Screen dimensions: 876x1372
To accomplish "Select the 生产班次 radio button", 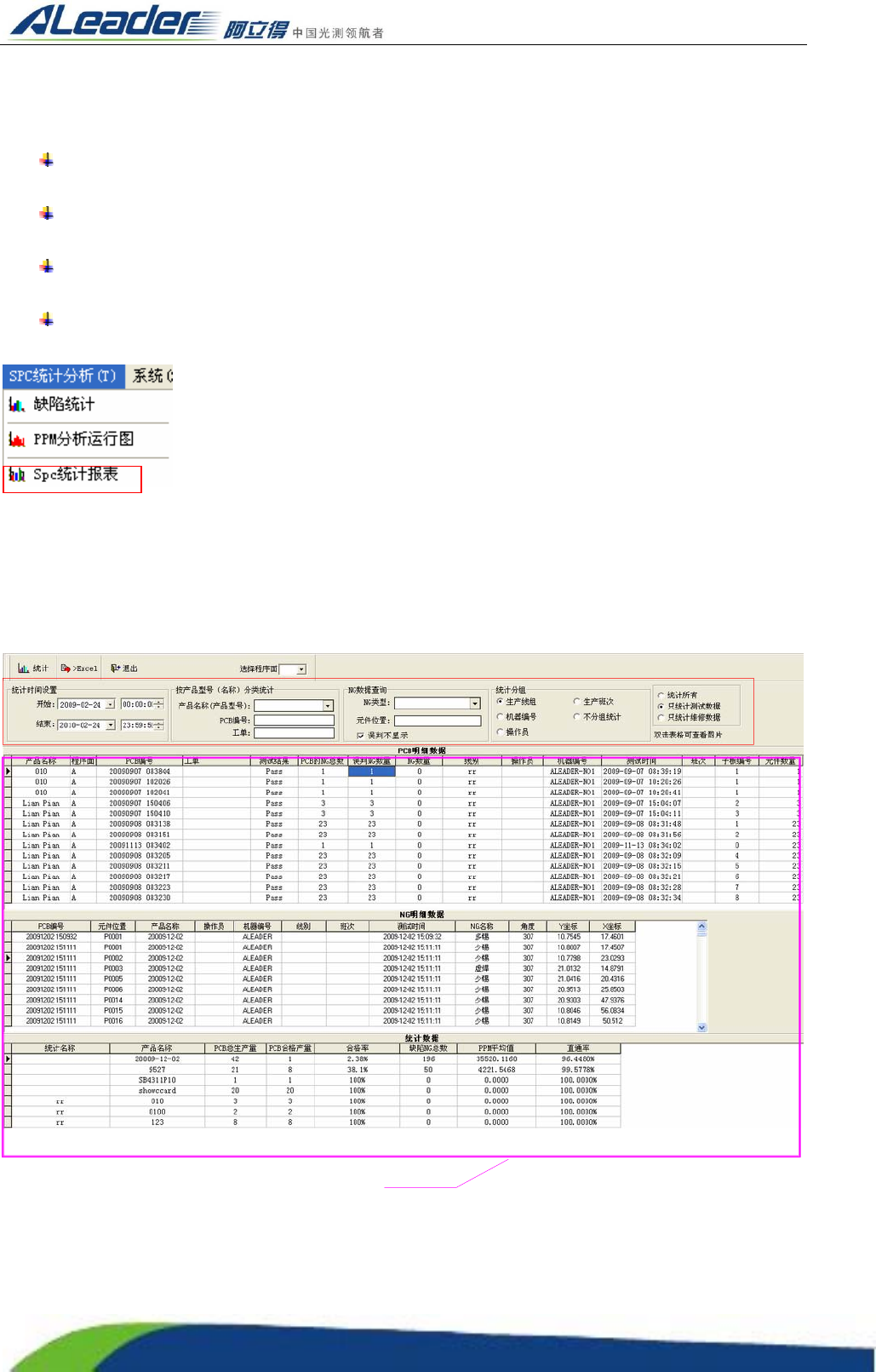I will (x=576, y=702).
